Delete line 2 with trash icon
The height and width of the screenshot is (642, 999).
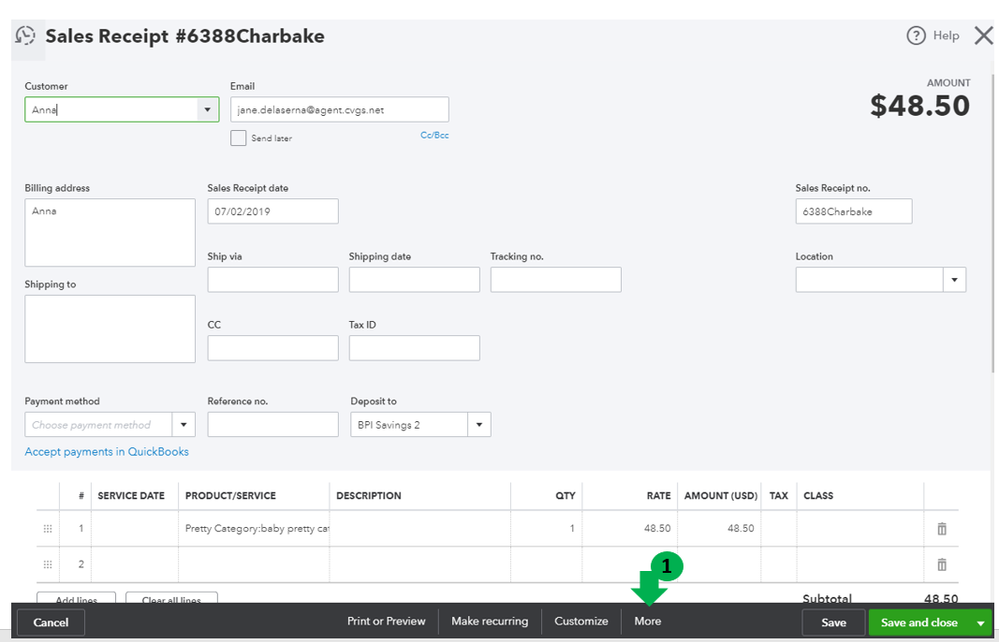[941, 565]
